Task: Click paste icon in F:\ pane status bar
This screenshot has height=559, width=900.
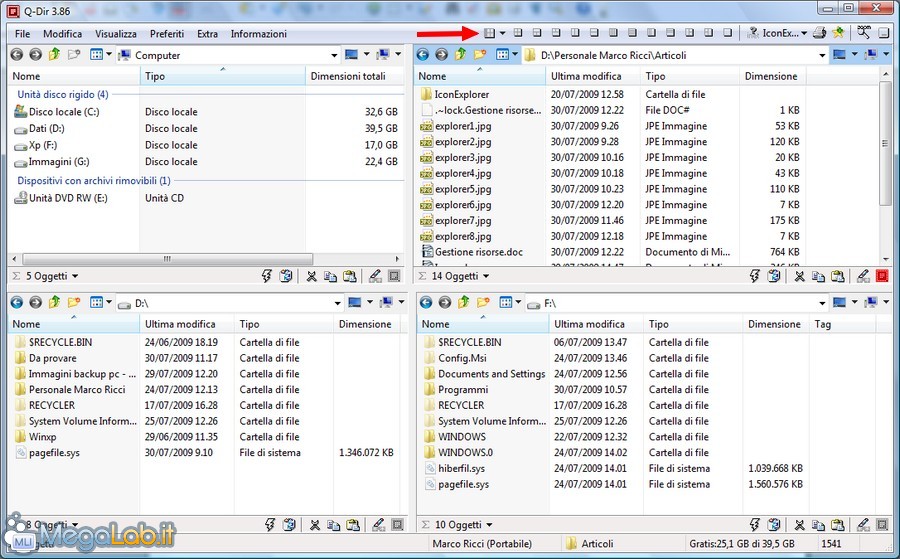Action: [x=837, y=525]
